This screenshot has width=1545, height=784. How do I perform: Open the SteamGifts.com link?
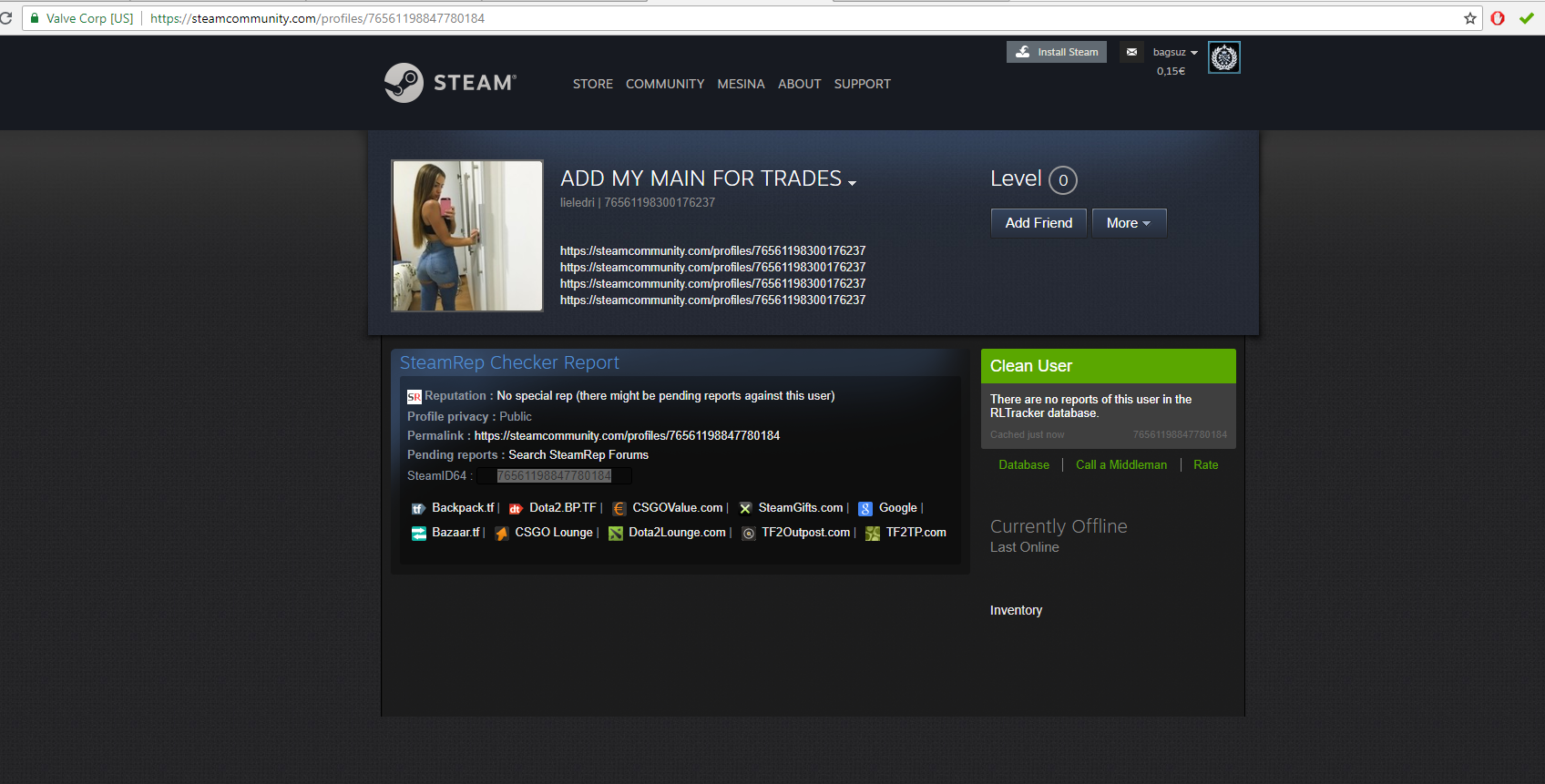(801, 508)
